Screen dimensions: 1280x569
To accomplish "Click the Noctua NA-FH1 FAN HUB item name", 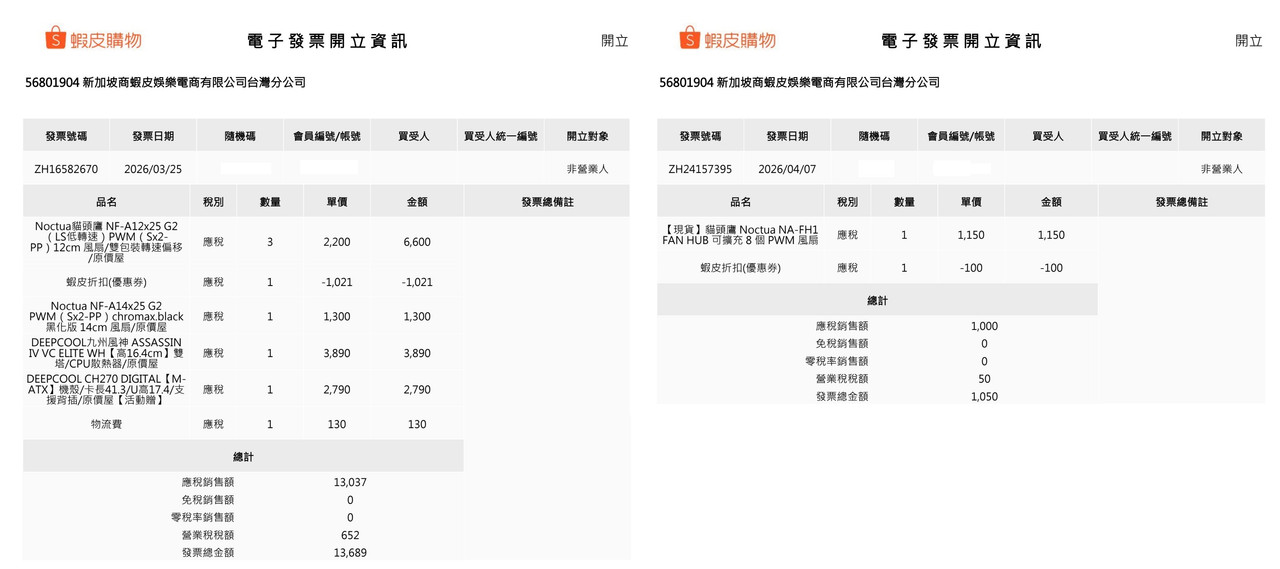I will 741,235.
